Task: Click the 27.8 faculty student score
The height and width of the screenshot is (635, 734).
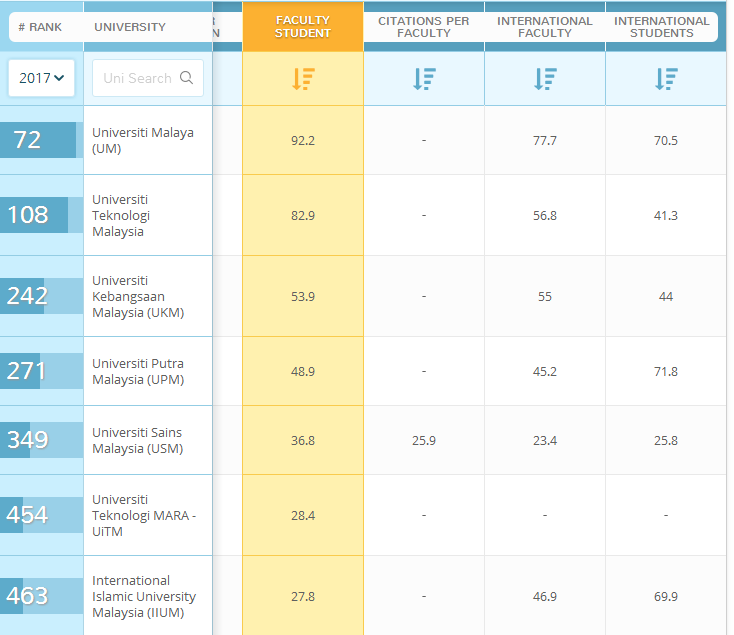Action: tap(303, 596)
